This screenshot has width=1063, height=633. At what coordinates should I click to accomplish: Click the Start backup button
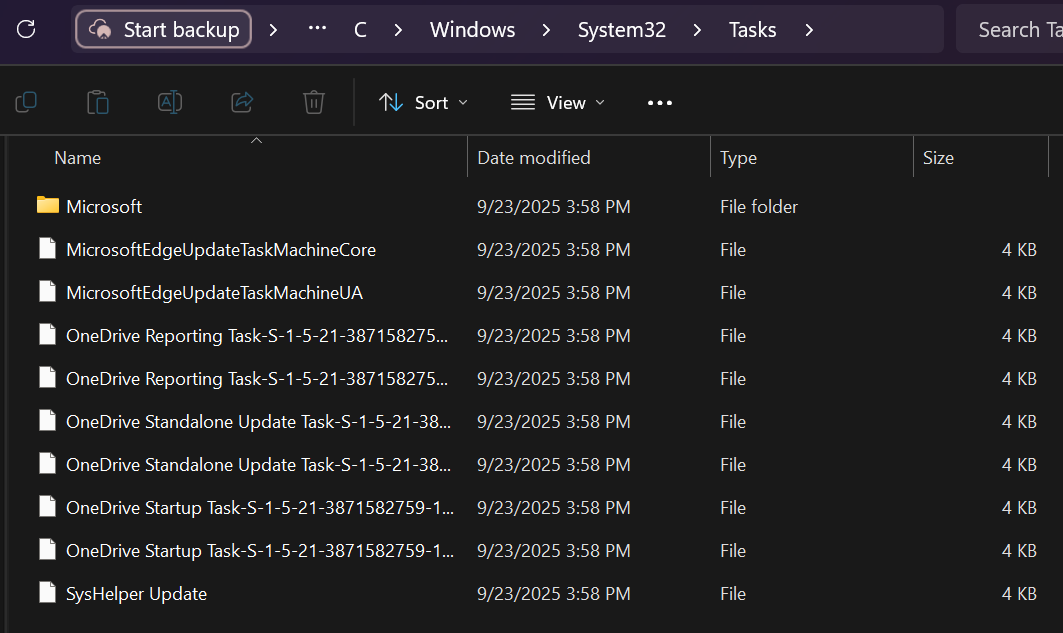pyautogui.click(x=162, y=29)
